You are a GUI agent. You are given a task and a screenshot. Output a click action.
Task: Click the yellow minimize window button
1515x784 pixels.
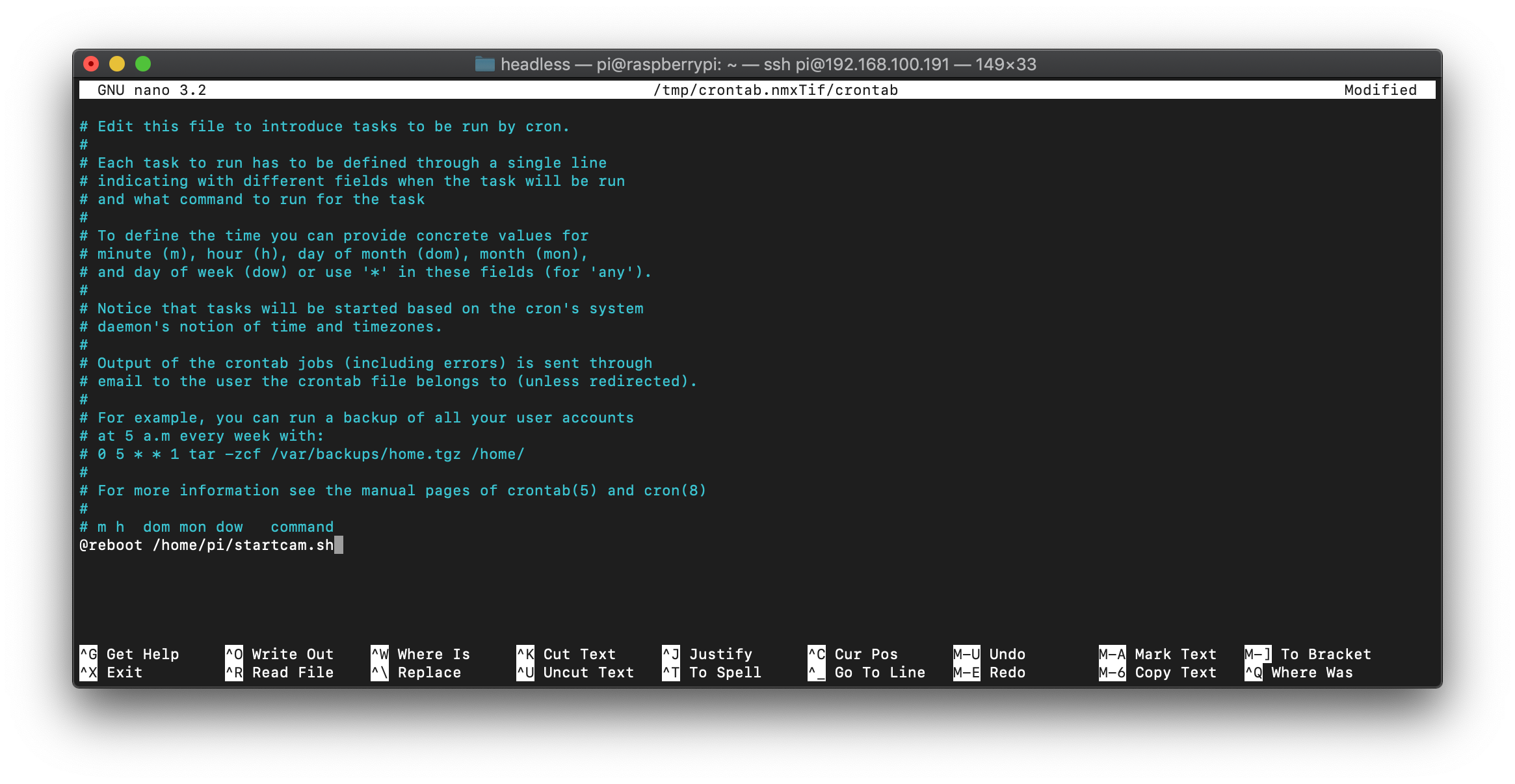point(117,64)
